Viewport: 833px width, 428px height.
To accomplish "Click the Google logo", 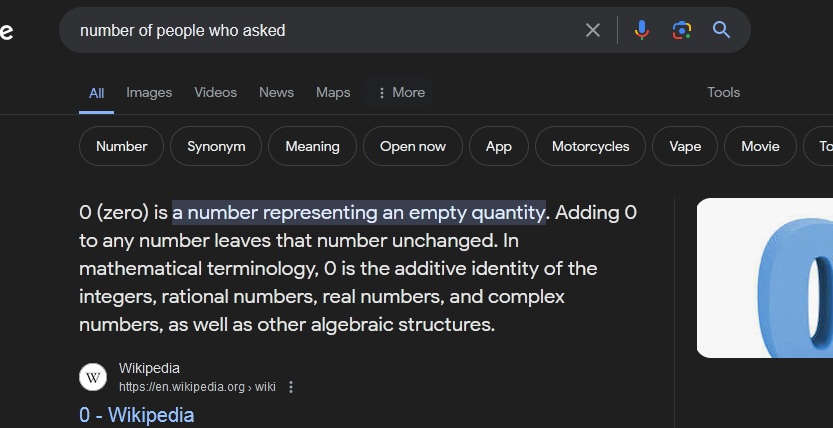I will (x=6, y=31).
